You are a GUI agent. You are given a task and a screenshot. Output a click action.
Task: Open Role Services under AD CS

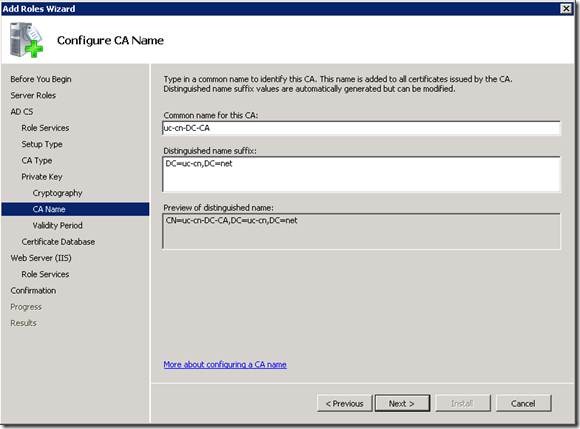click(45, 128)
